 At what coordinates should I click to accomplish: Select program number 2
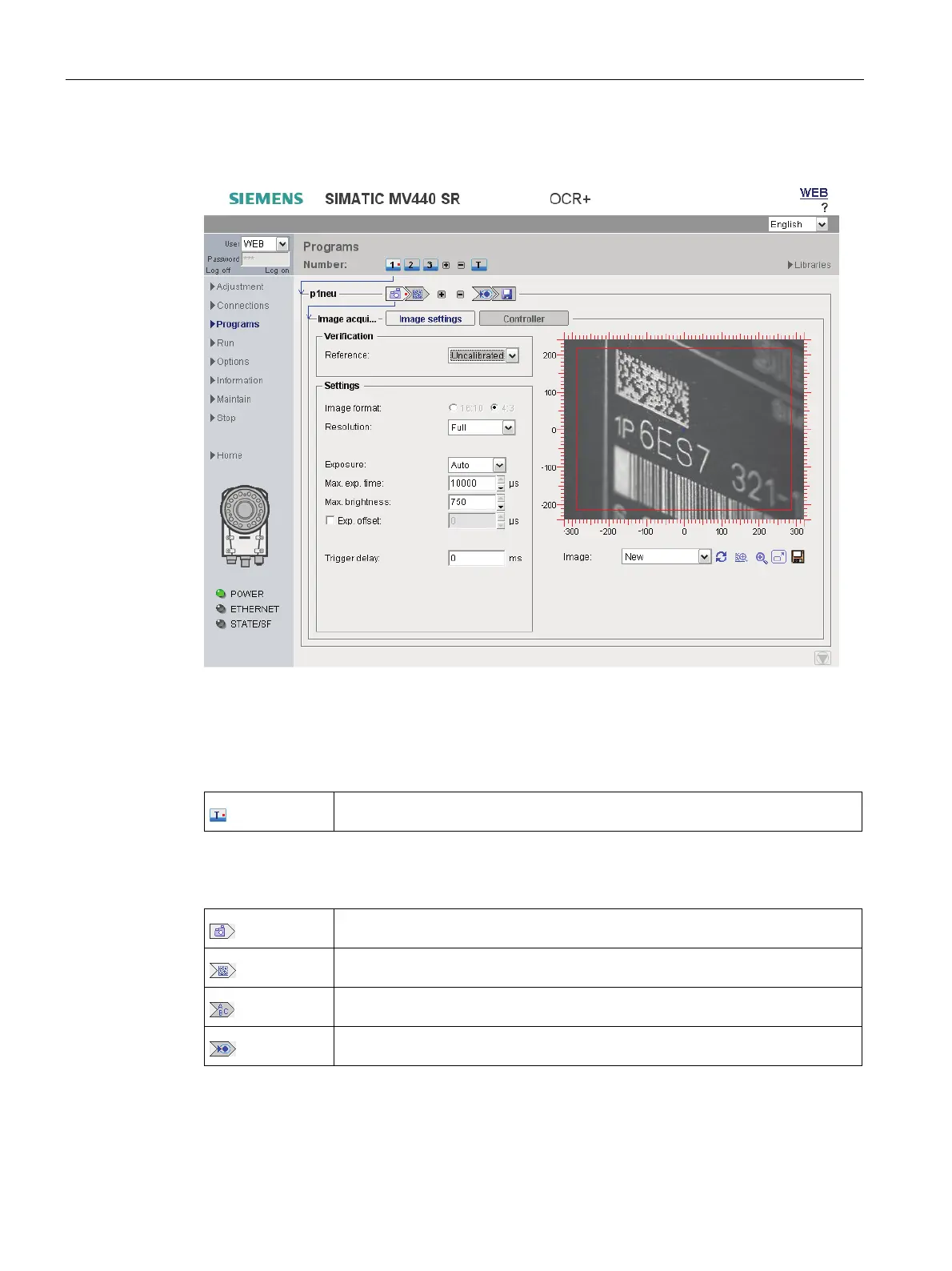pyautogui.click(x=411, y=265)
